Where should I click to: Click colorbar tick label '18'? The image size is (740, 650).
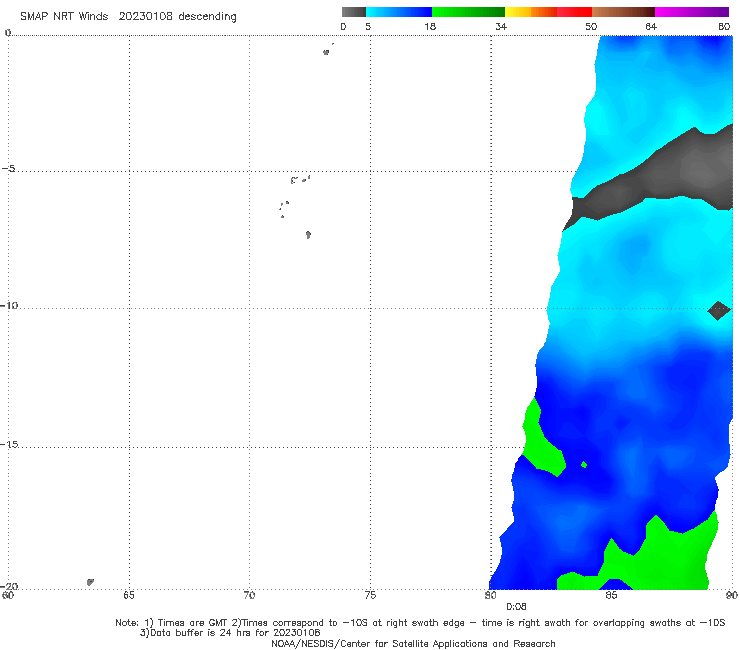tap(430, 27)
